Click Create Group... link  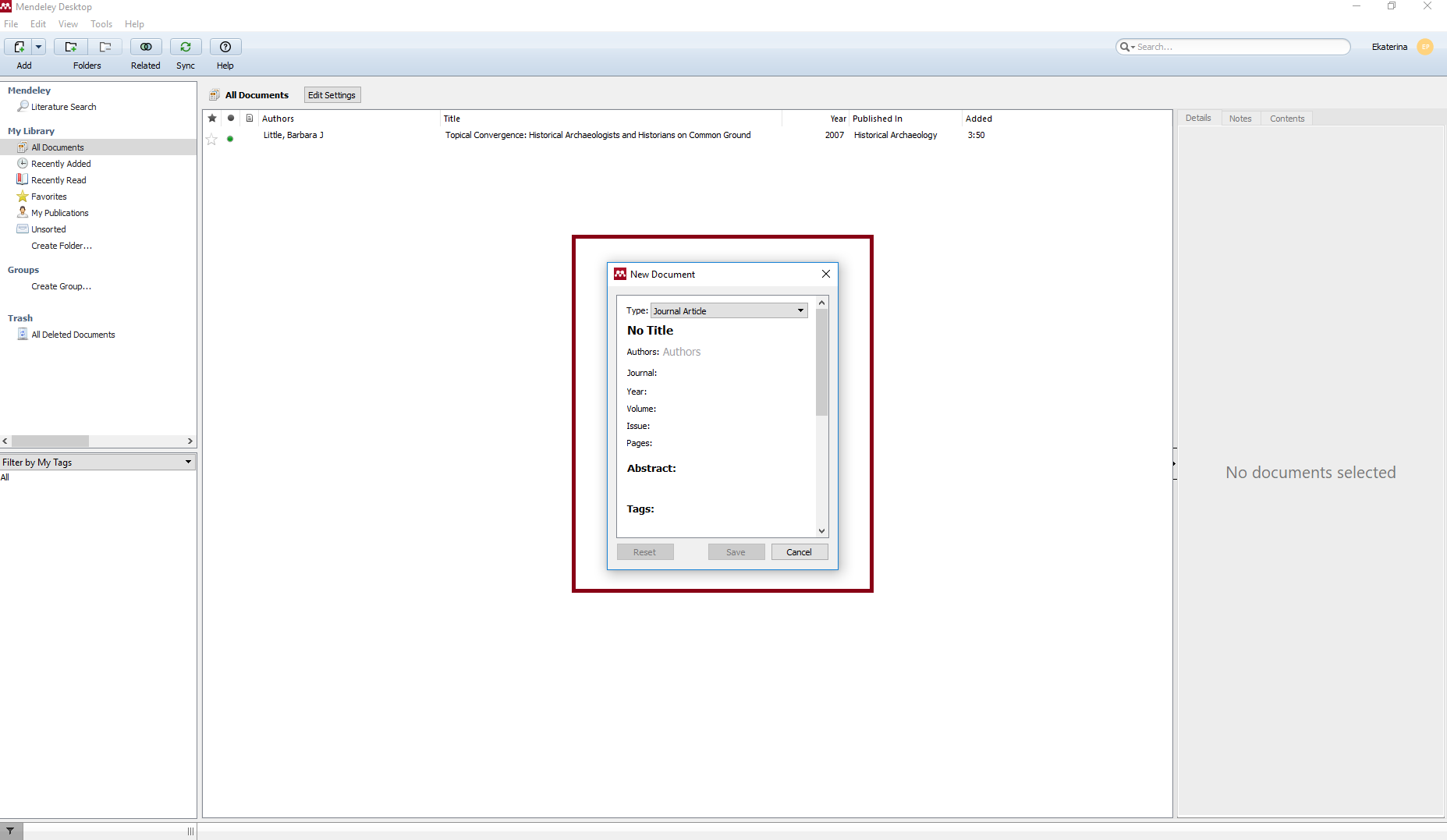point(61,286)
